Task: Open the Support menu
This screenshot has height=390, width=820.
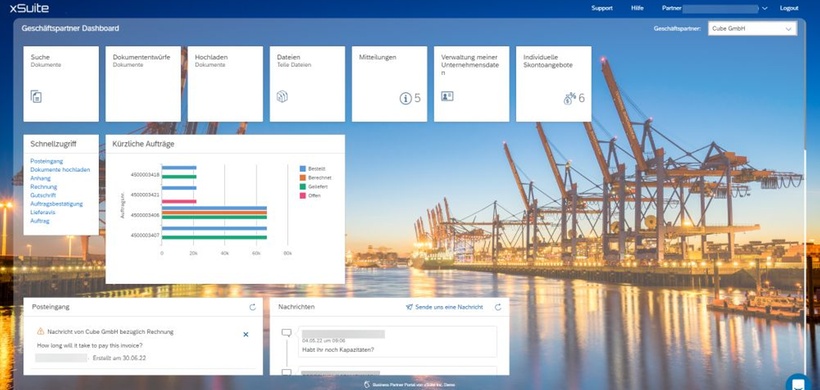Action: (602, 8)
